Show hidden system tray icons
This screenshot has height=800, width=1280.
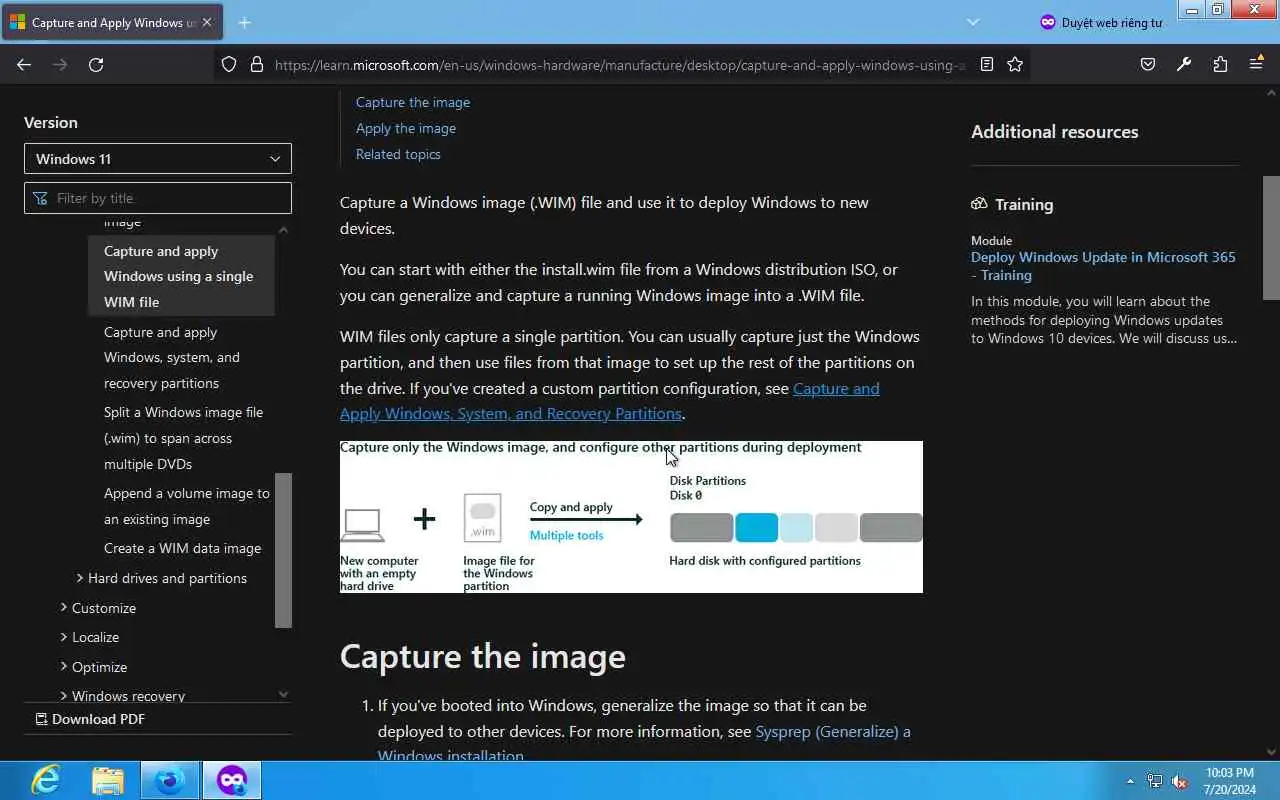1130,781
